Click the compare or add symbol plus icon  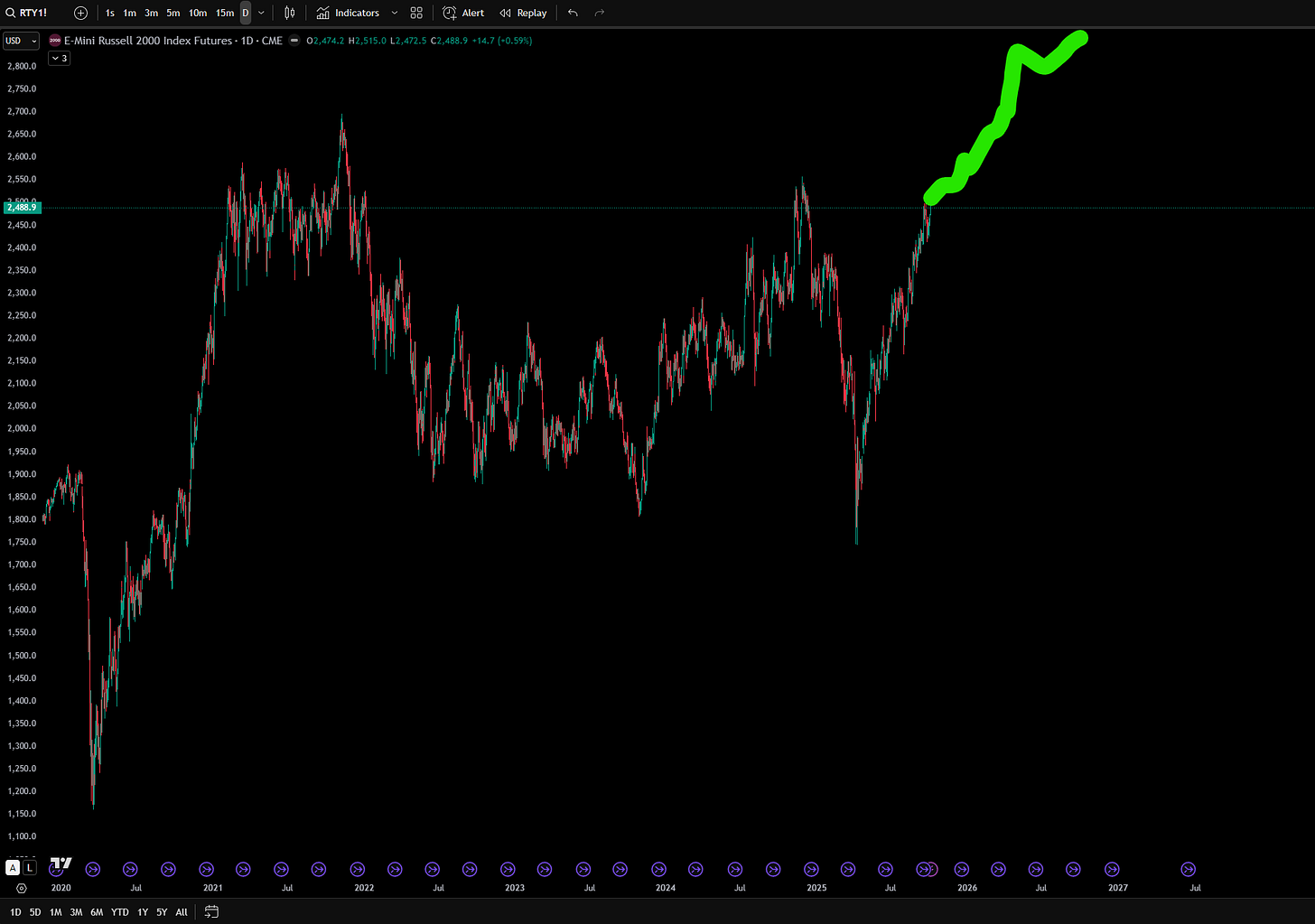tap(80, 13)
